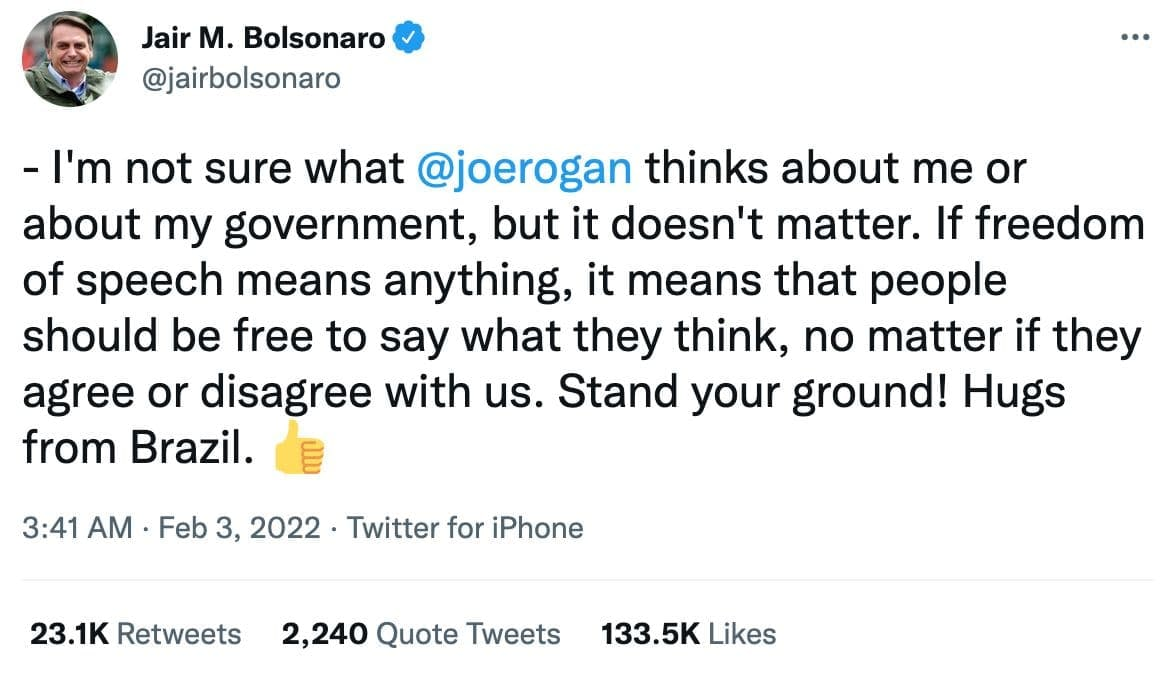1169x683 pixels.
Task: Open the three-dot more options menu
Action: [1135, 38]
